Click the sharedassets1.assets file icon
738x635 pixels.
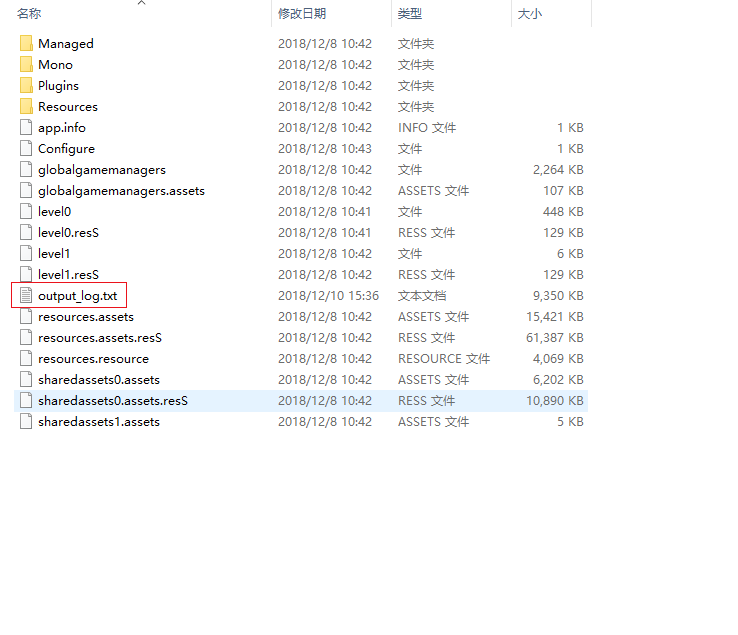pyautogui.click(x=26, y=421)
